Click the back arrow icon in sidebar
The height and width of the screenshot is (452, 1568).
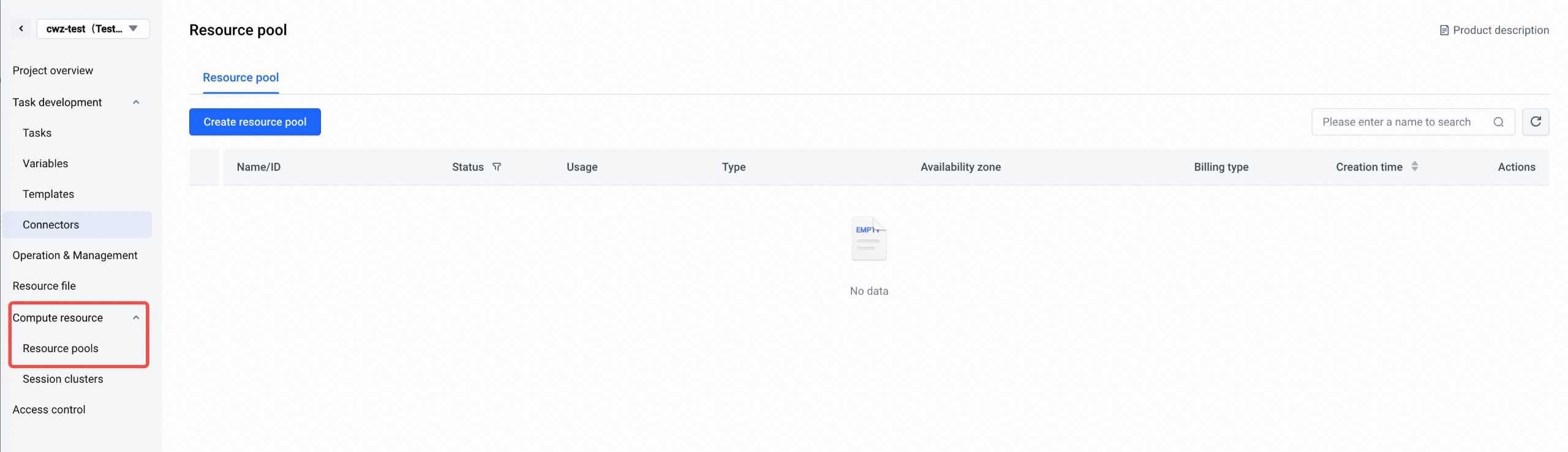(21, 29)
